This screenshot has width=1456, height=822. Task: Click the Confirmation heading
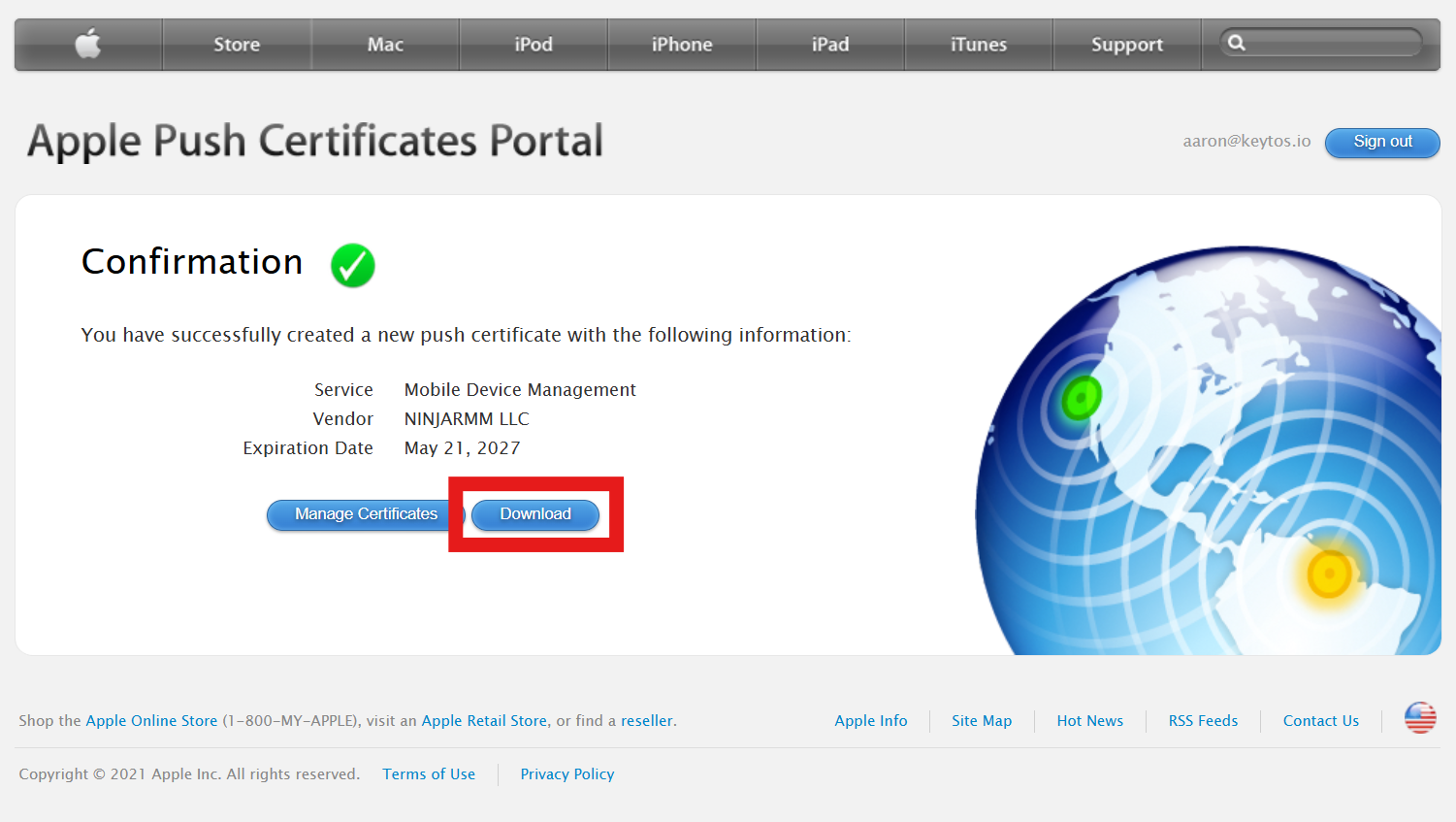tap(192, 262)
